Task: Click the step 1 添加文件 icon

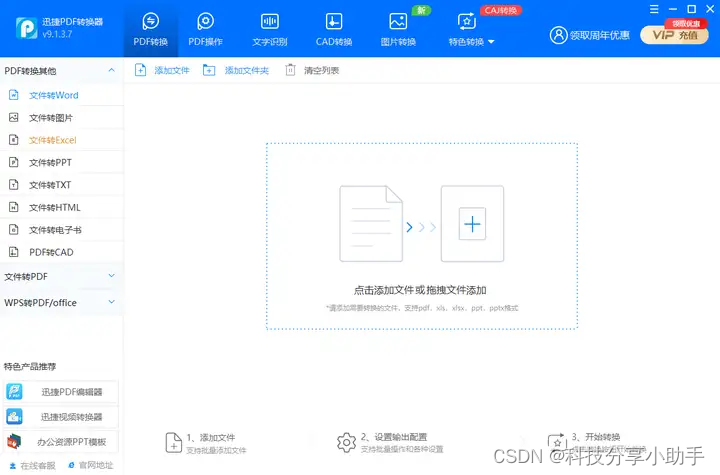Action: [174, 443]
